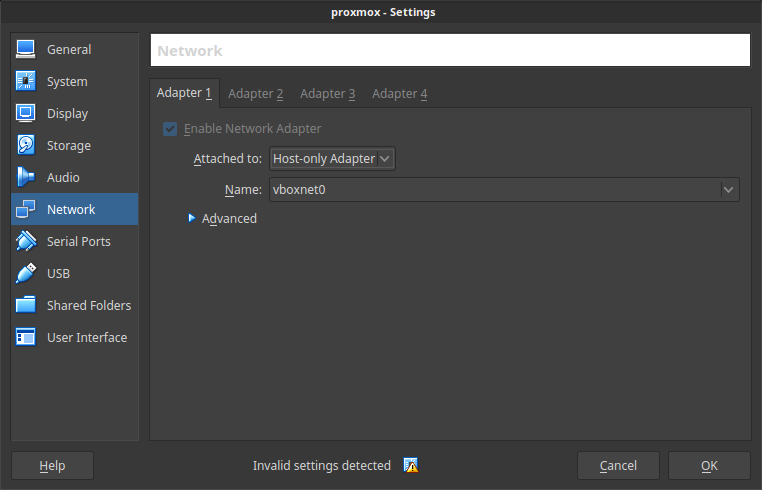Click the System chip icon
This screenshot has height=490, width=762.
coord(25,81)
